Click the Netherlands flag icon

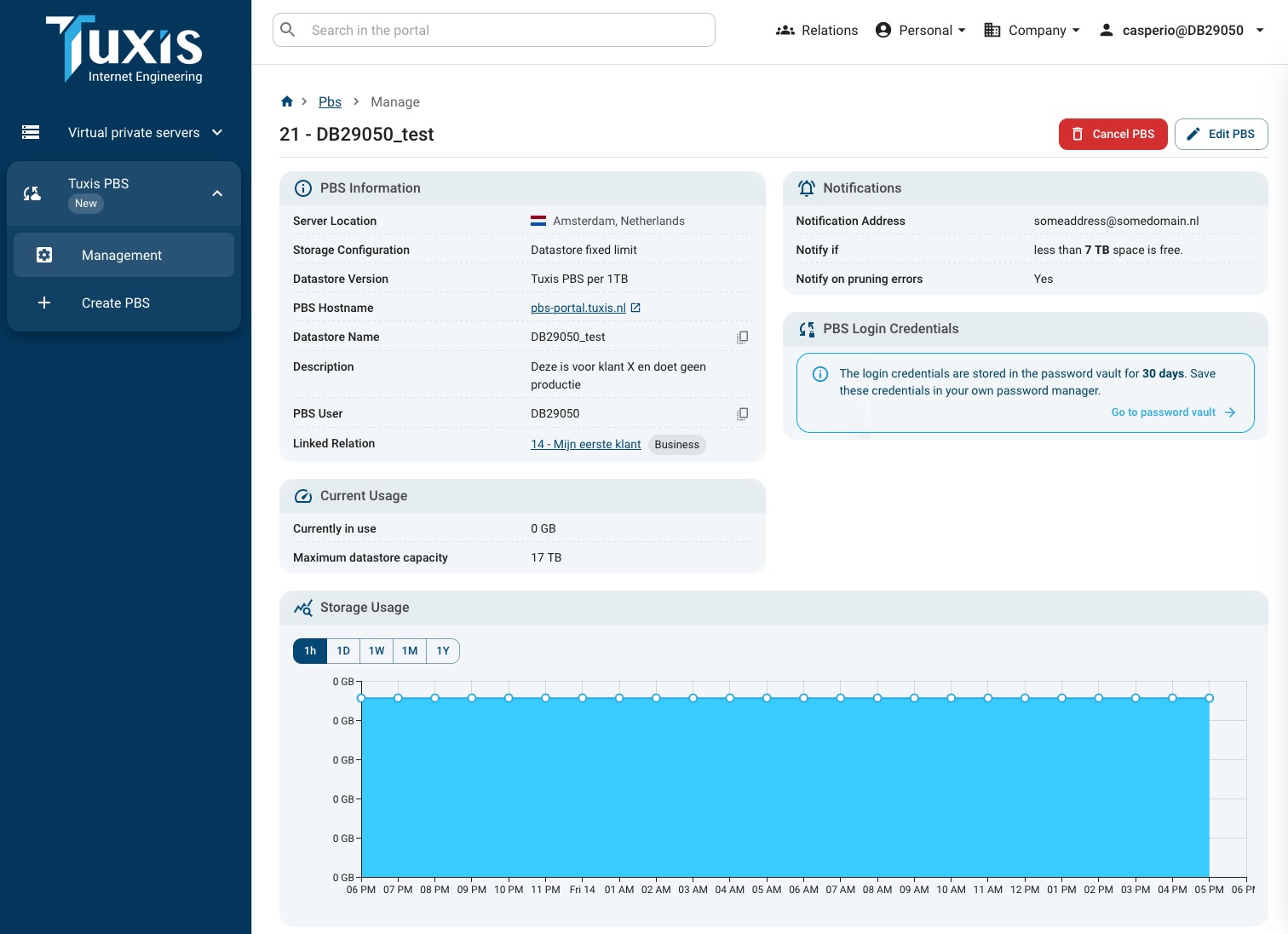tap(538, 221)
